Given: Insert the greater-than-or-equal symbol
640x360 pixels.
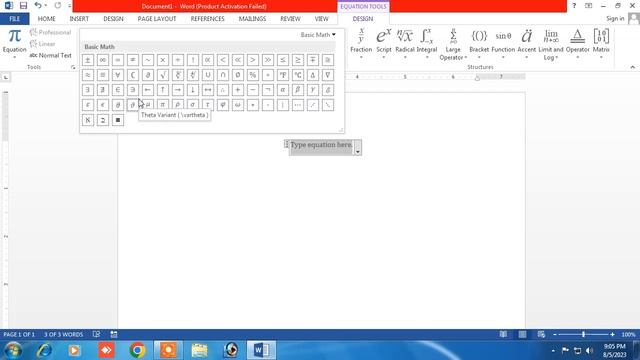Looking at the screenshot, I should [x=298, y=60].
